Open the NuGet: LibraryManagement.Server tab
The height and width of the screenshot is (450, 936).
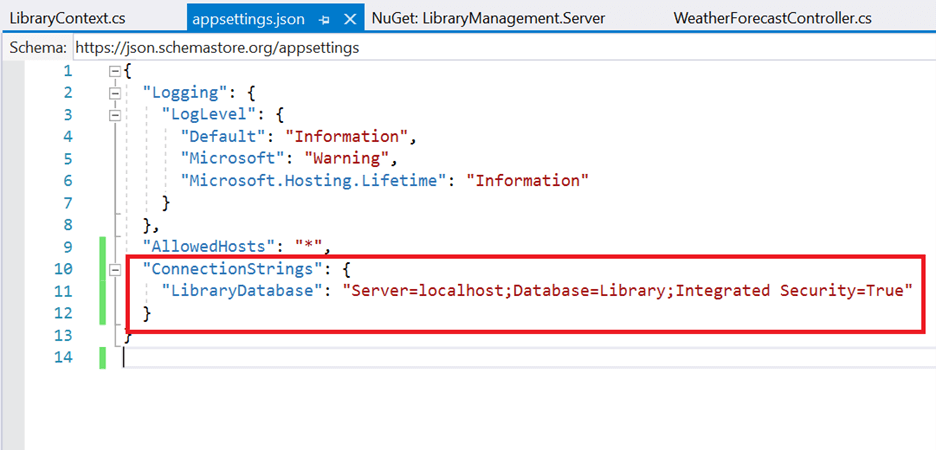[487, 18]
